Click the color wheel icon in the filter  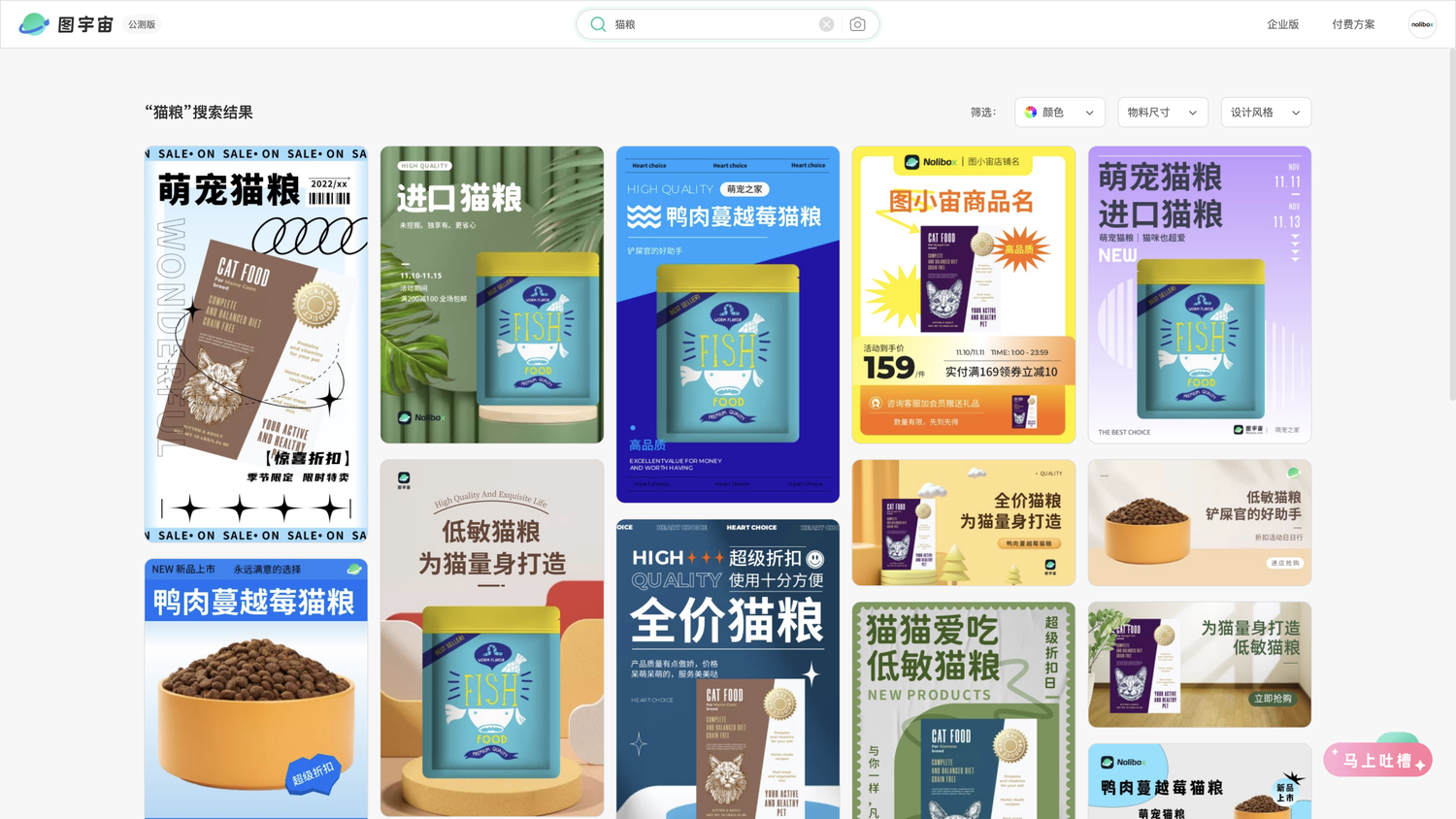coord(1031,113)
